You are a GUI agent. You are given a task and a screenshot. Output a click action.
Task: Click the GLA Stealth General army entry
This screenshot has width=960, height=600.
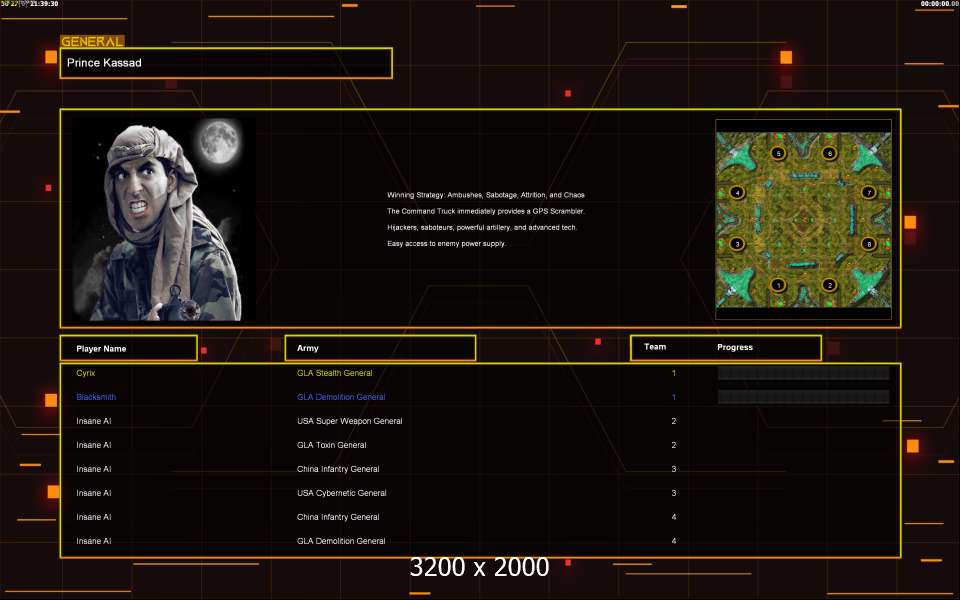(x=335, y=373)
